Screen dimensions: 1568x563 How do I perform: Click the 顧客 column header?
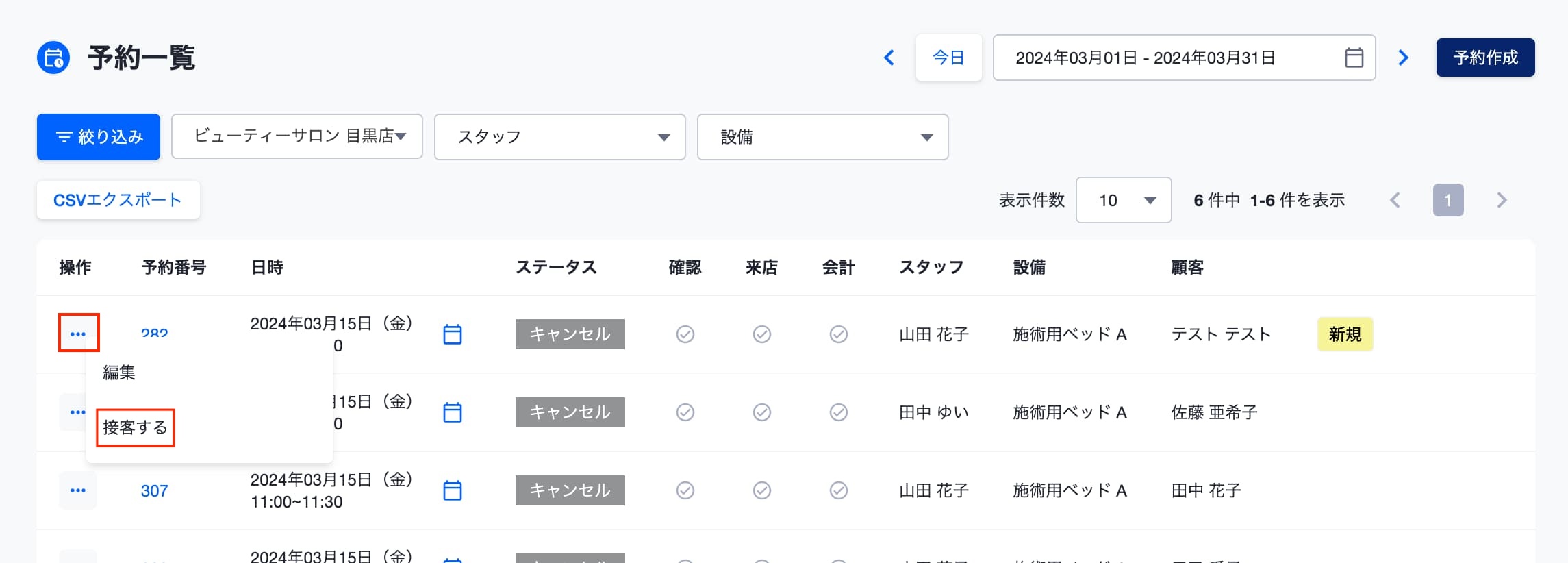[x=1188, y=267]
